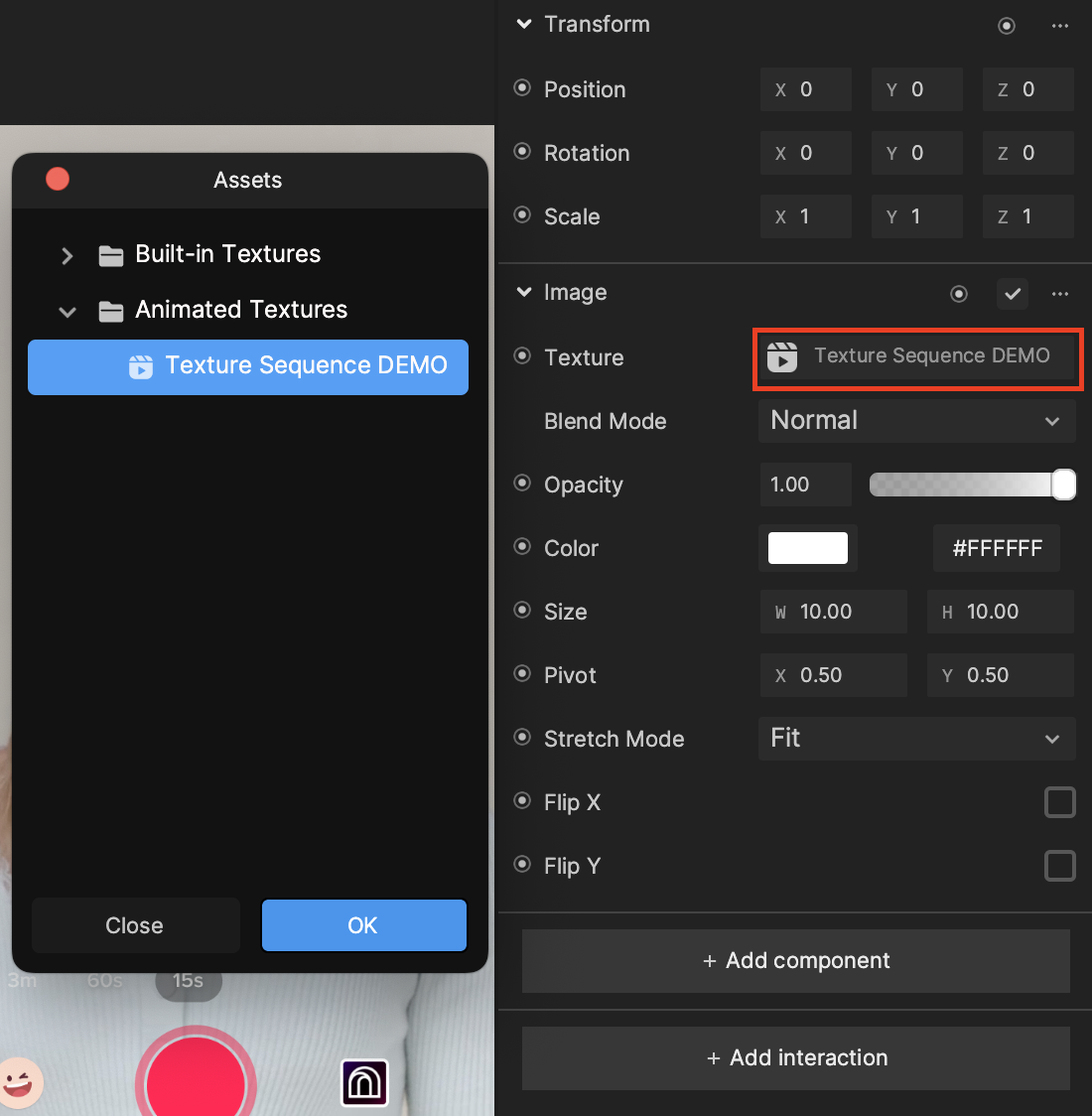Click the Add component button
The width and height of the screenshot is (1092, 1116).
click(795, 961)
